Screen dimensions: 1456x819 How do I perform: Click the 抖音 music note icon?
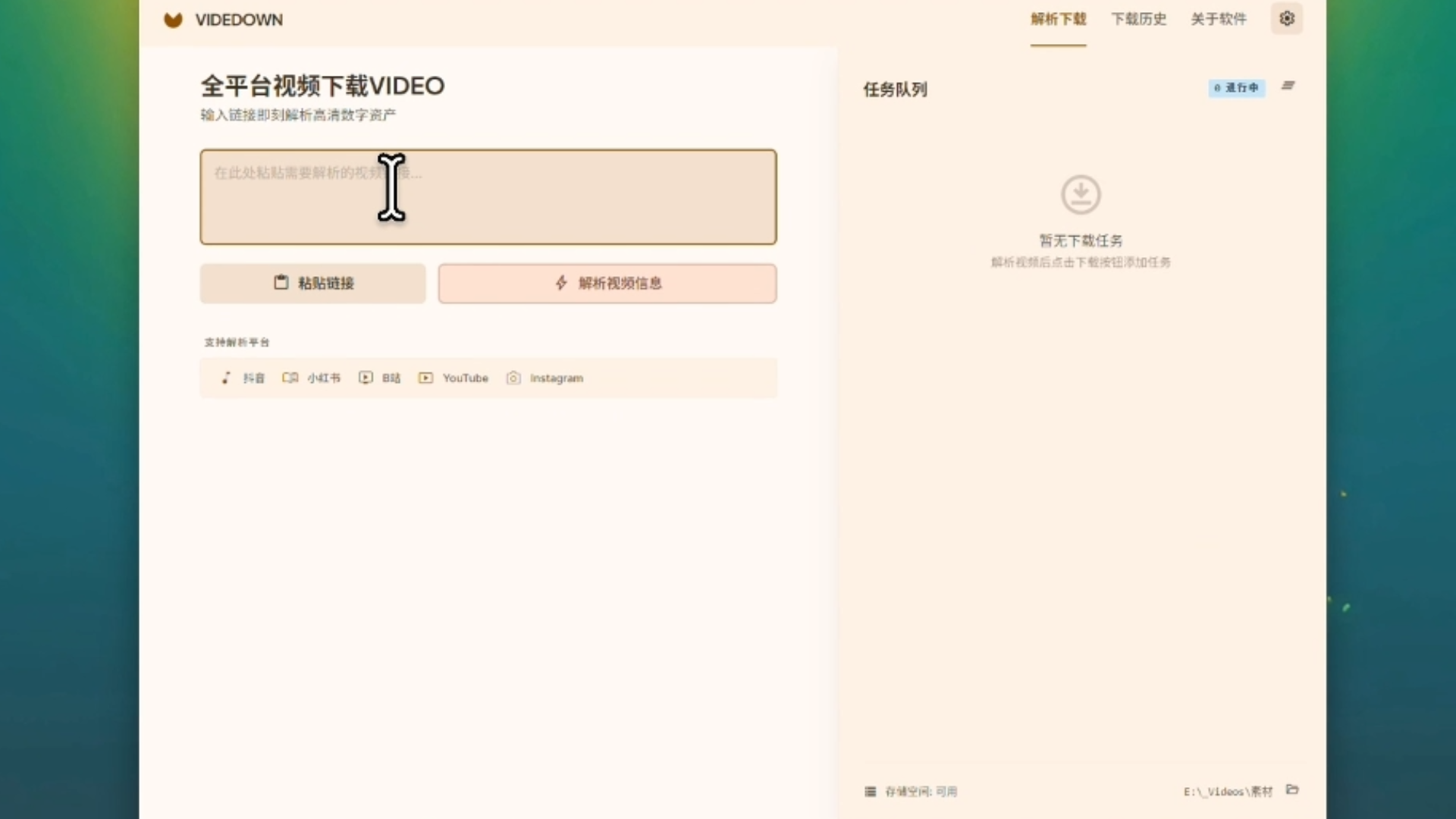point(226,378)
